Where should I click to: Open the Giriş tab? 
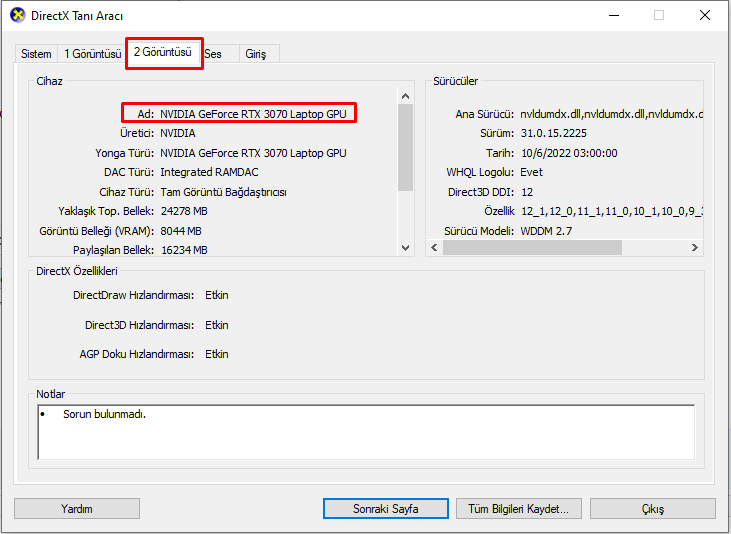[x=259, y=54]
